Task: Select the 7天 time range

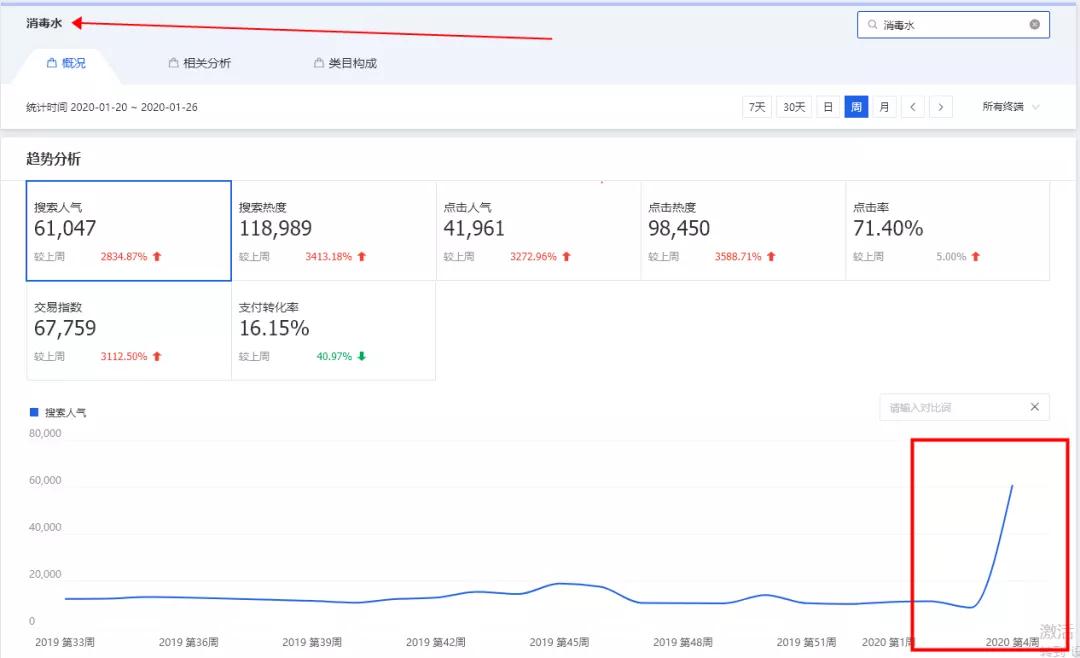Action: tap(757, 107)
